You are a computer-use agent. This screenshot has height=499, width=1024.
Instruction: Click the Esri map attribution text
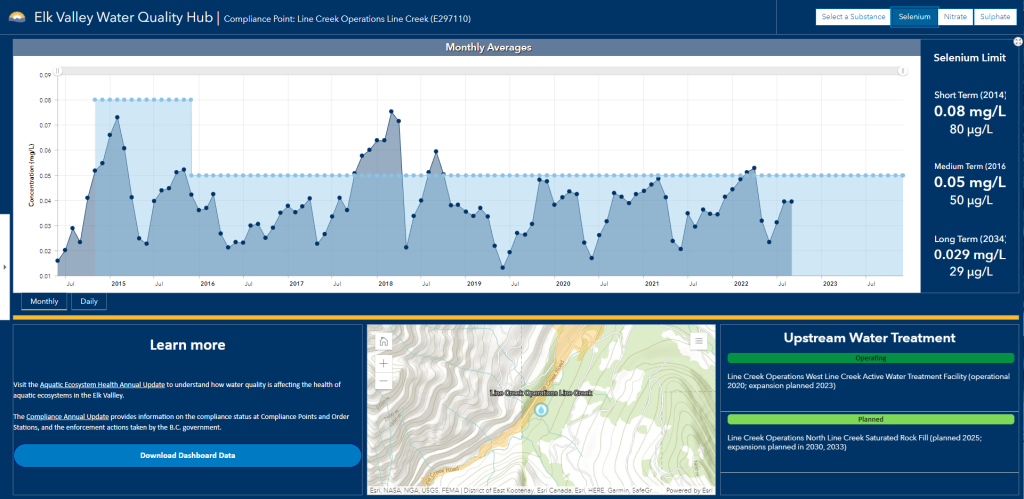click(x=500, y=490)
